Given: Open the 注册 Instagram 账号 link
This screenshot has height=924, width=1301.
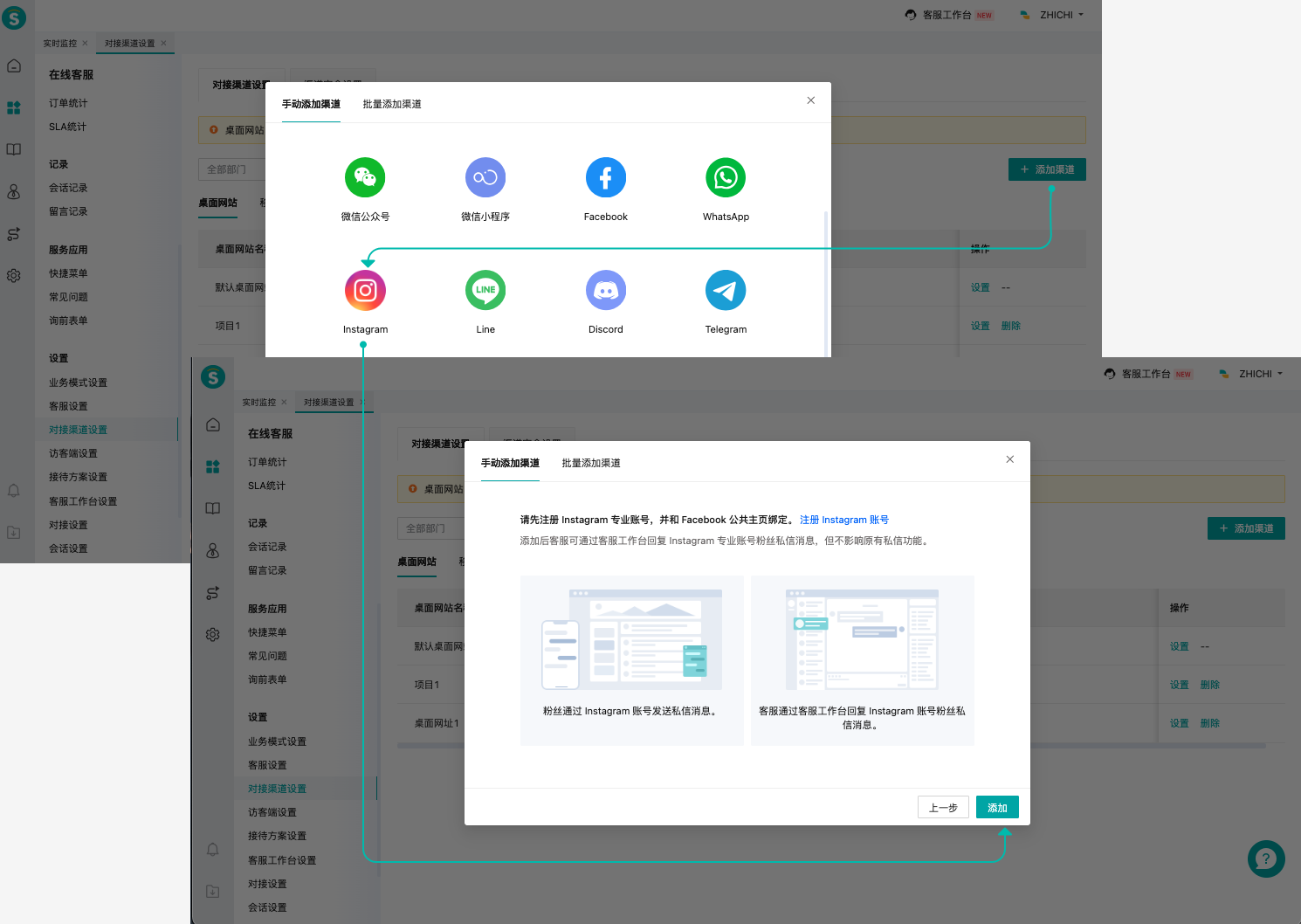Looking at the screenshot, I should 844,520.
